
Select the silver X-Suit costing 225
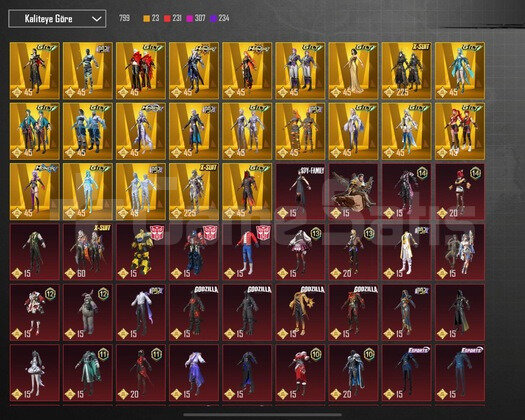(194, 192)
